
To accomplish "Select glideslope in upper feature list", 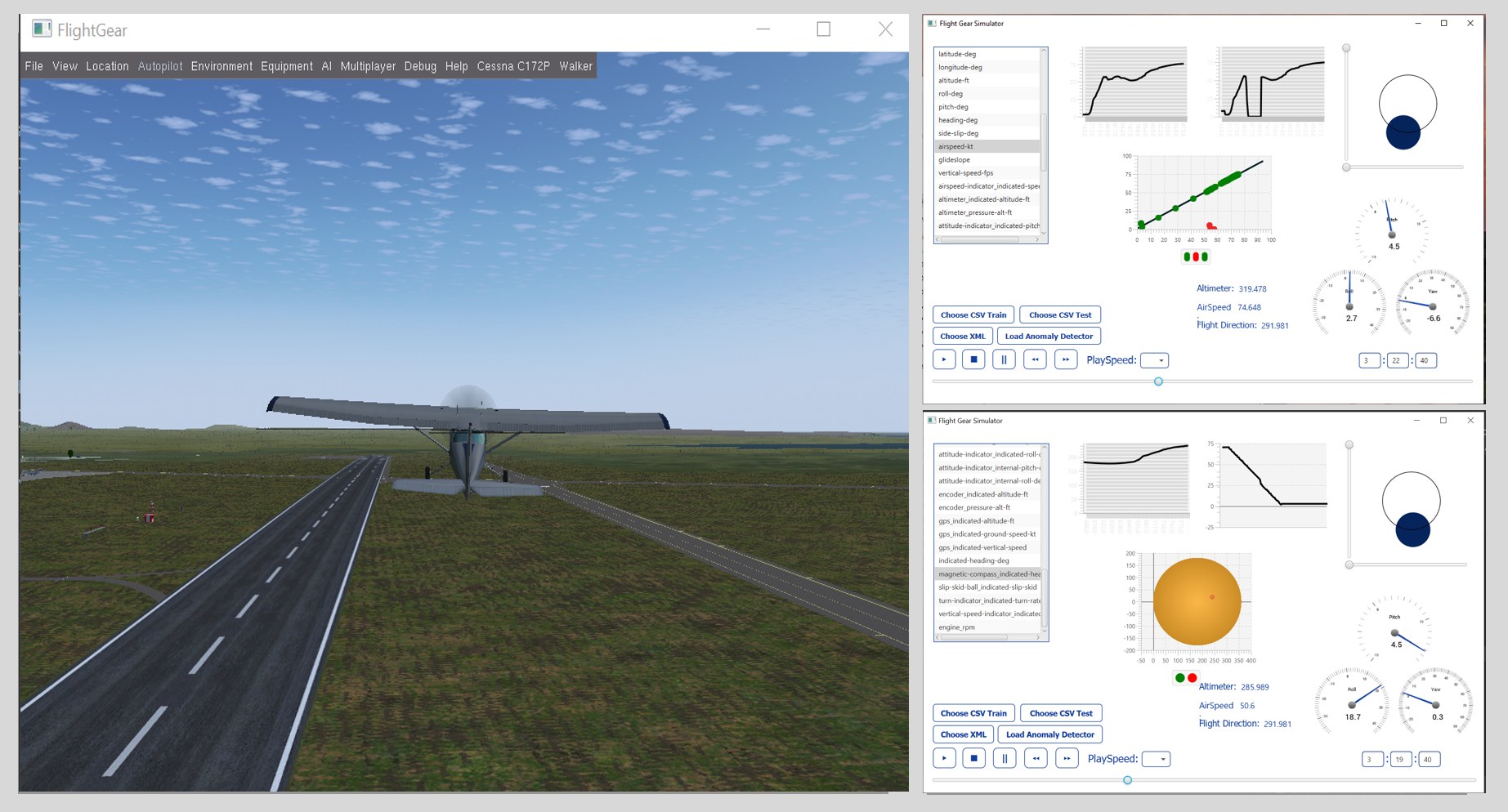I will click(987, 159).
